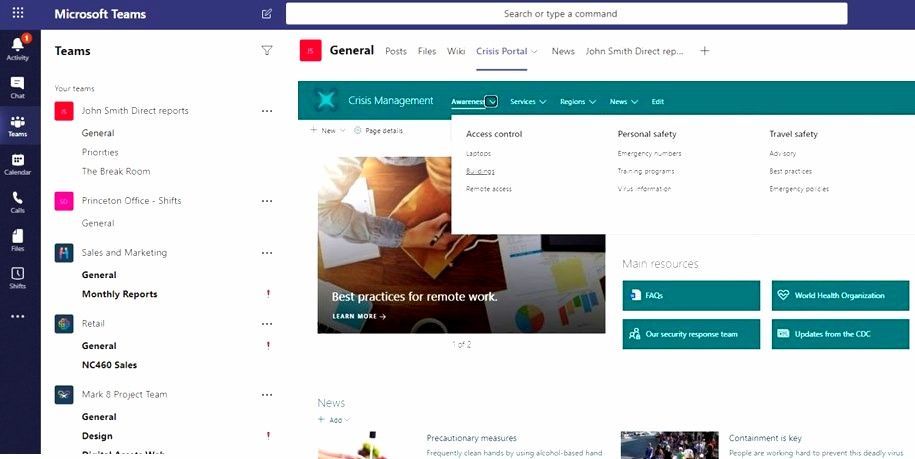This screenshot has width=915, height=459.
Task: Open Files in the left rail
Action: (18, 240)
